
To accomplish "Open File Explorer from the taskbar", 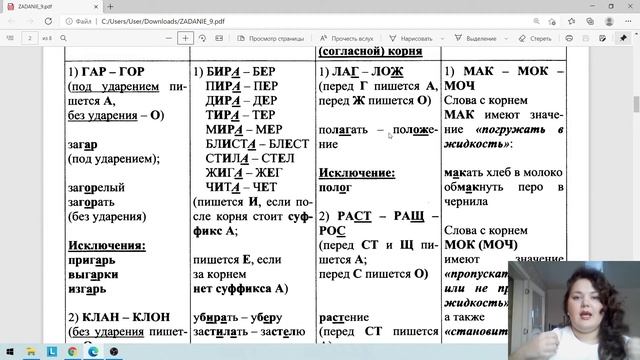I will click(x=31, y=351).
